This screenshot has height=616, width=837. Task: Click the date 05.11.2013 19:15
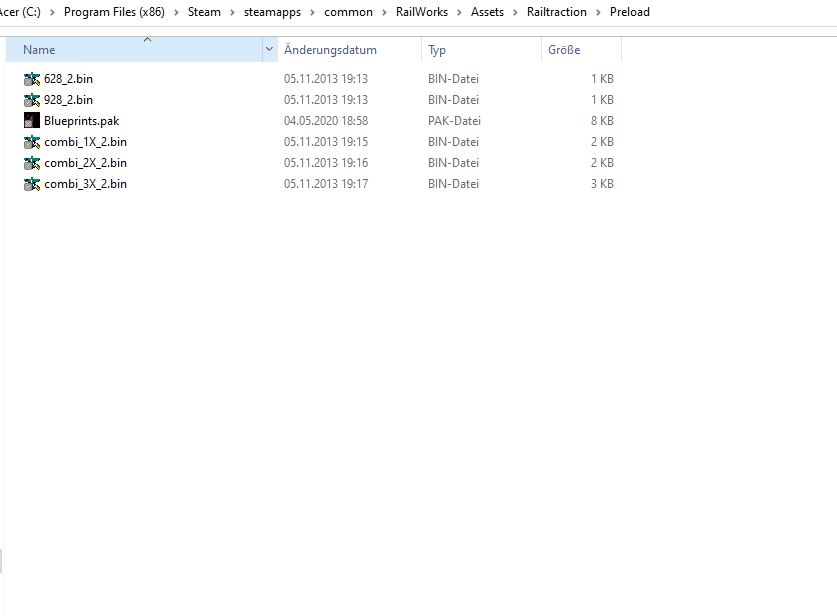(326, 142)
